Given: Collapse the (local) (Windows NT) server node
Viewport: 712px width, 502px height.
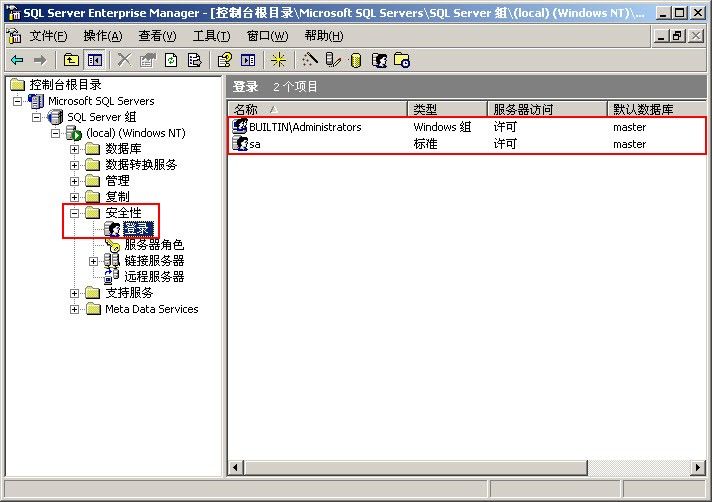Looking at the screenshot, I should 55,133.
